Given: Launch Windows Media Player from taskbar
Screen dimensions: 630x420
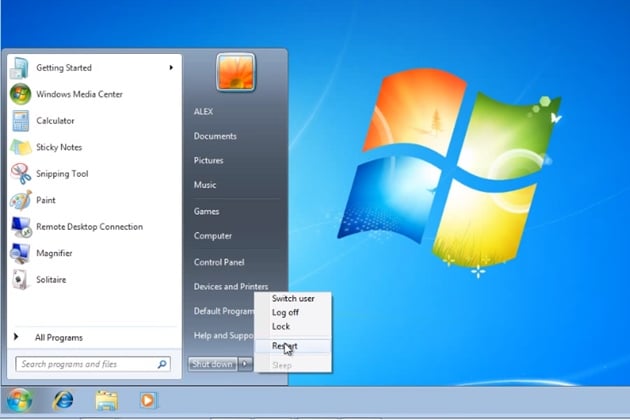Looking at the screenshot, I should click(x=148, y=400).
